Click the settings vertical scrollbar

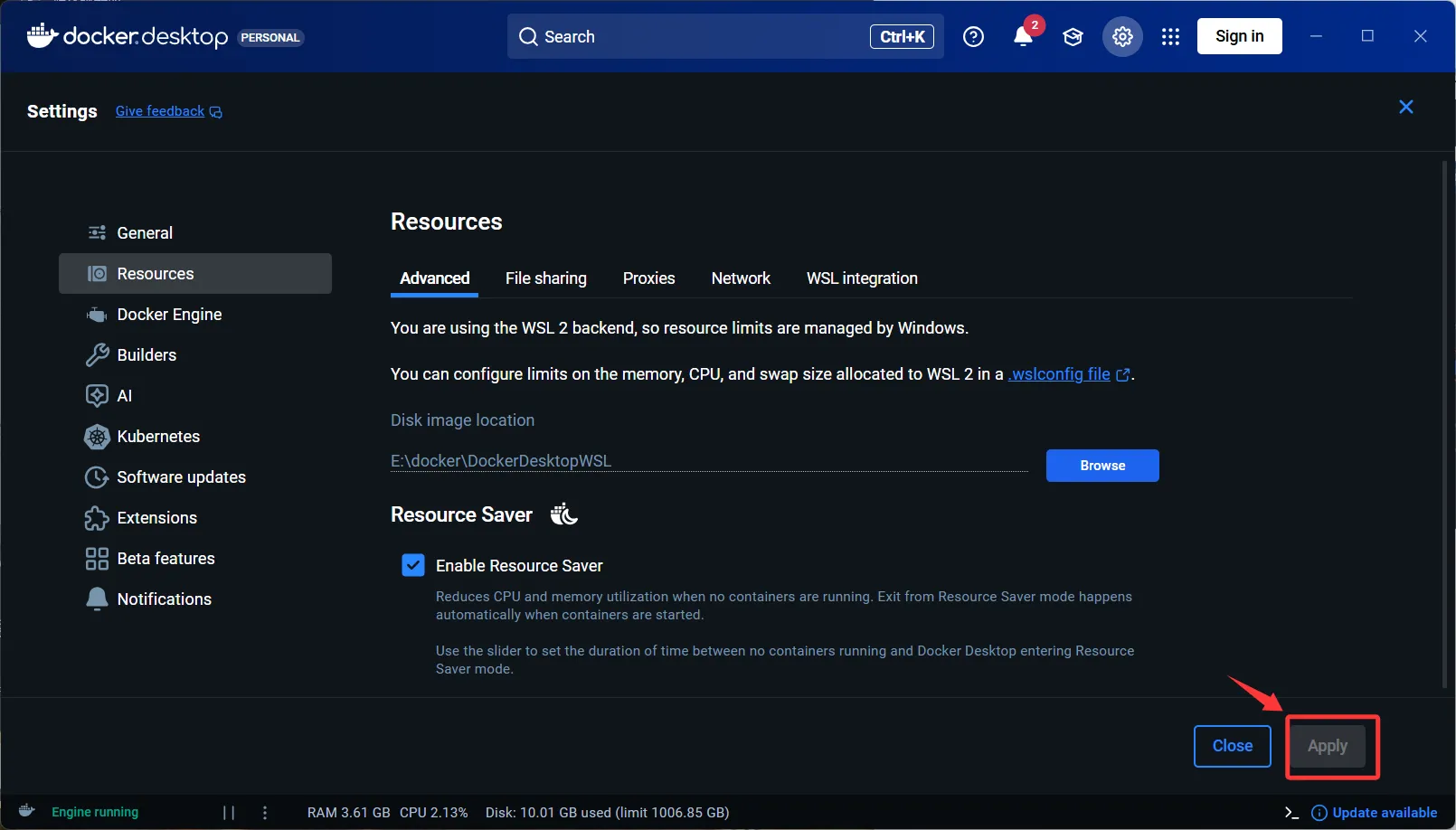point(1444,425)
